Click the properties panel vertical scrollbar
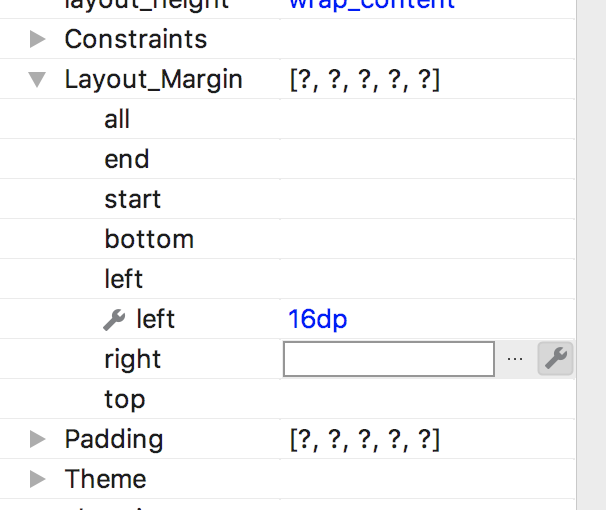Viewport: 606px width, 510px height. (591, 250)
